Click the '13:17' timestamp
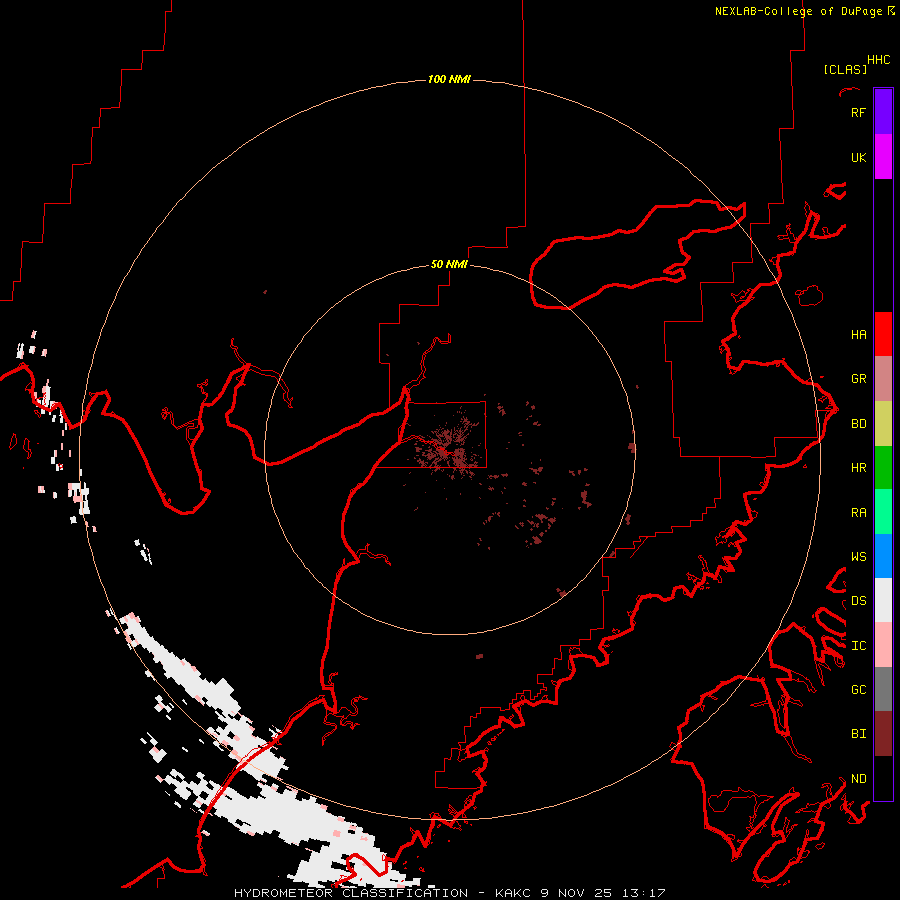The image size is (900, 900). [643, 893]
